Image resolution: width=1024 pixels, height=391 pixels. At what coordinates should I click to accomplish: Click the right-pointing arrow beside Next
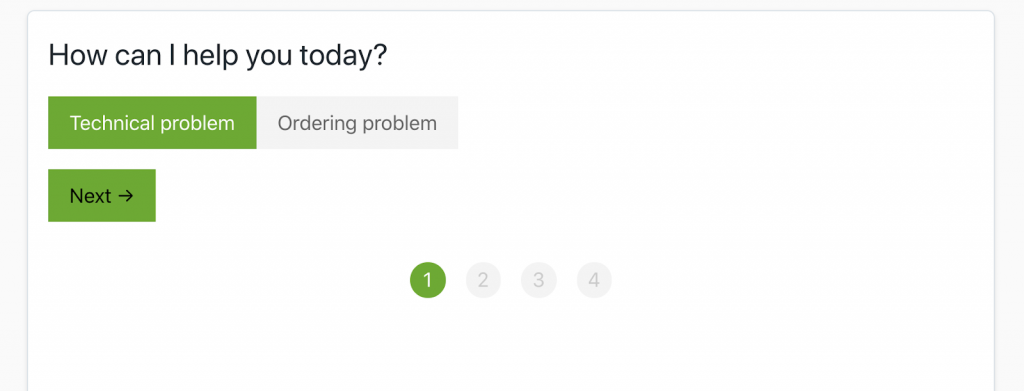coord(126,195)
